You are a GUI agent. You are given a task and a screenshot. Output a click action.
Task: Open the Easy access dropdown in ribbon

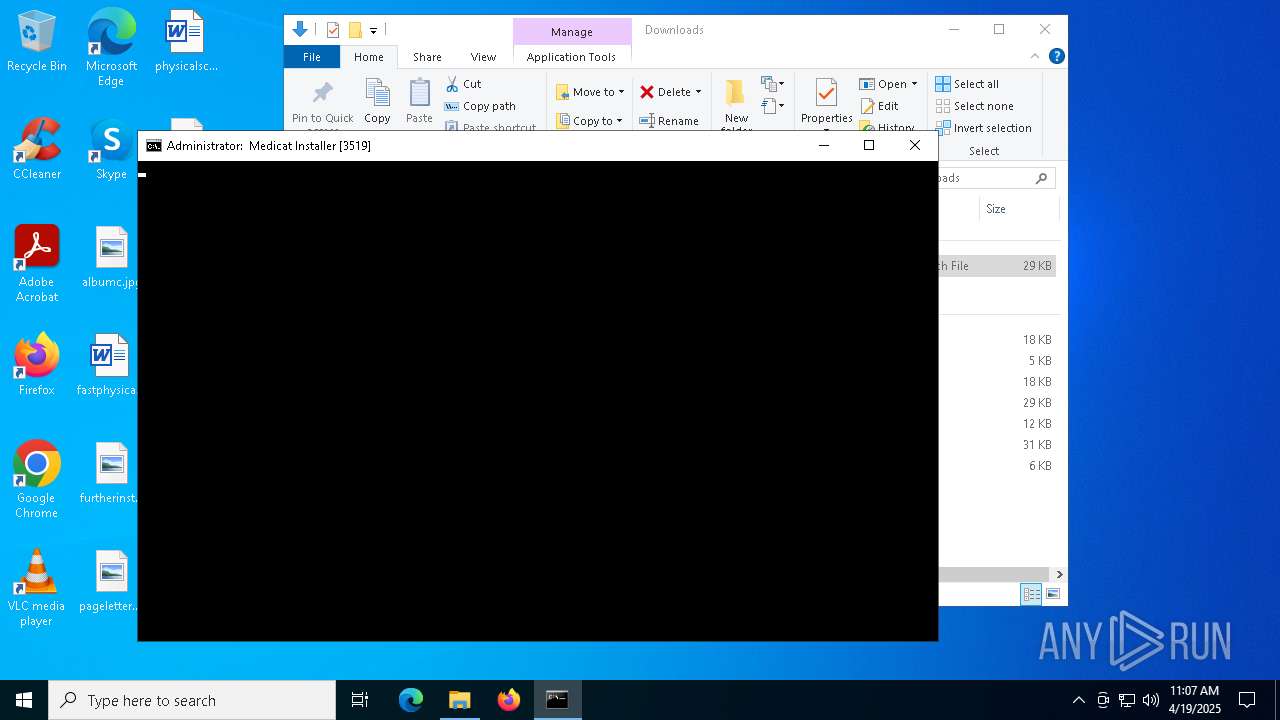pos(772,105)
